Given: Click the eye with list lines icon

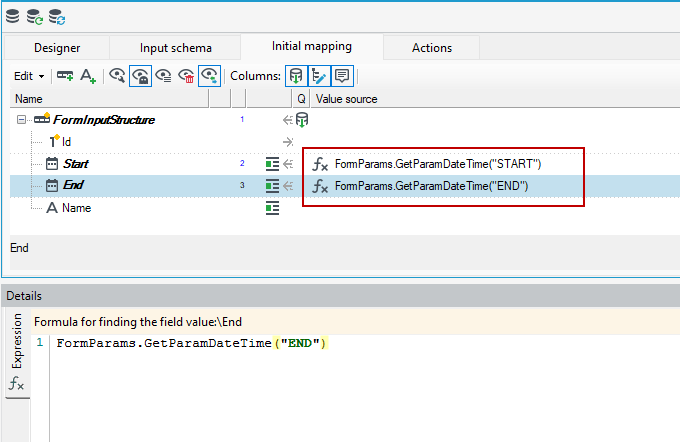Looking at the screenshot, I should tap(163, 76).
